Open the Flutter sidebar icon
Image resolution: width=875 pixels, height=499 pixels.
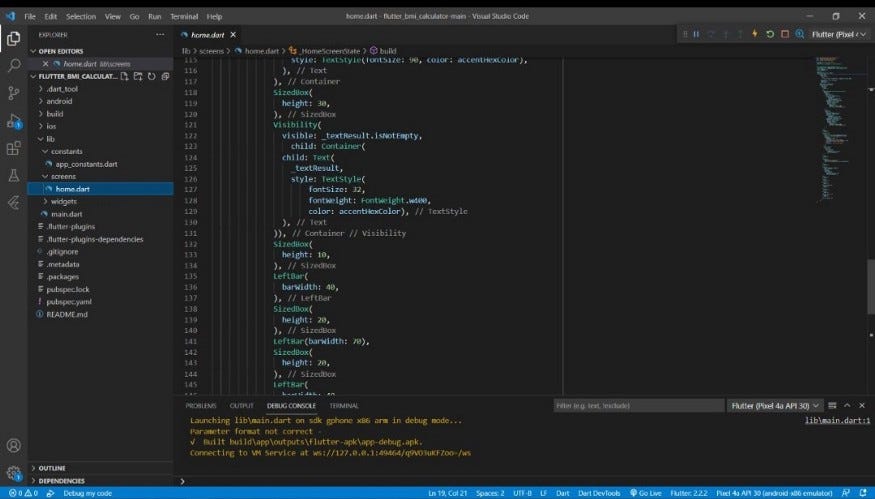click(14, 202)
